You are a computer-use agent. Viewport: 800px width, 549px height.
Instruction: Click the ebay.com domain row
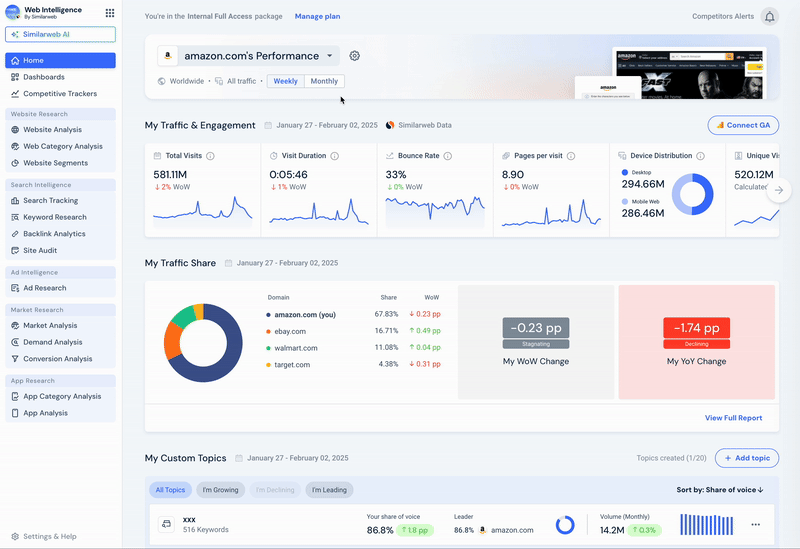point(354,332)
